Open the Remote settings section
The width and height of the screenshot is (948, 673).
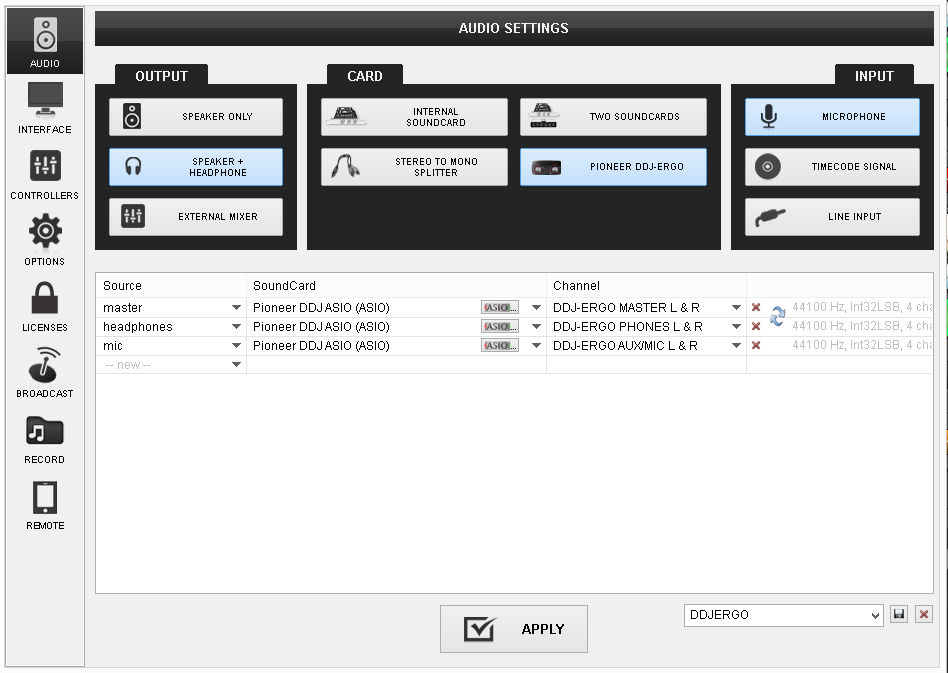pos(45,504)
